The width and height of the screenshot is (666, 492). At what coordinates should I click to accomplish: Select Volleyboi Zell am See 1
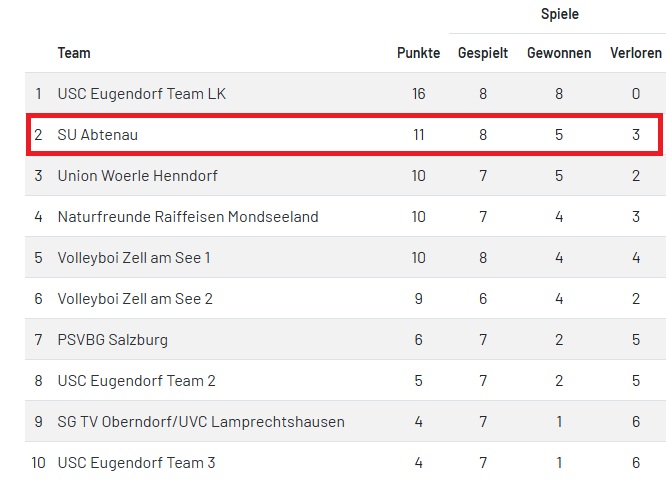pyautogui.click(x=134, y=258)
